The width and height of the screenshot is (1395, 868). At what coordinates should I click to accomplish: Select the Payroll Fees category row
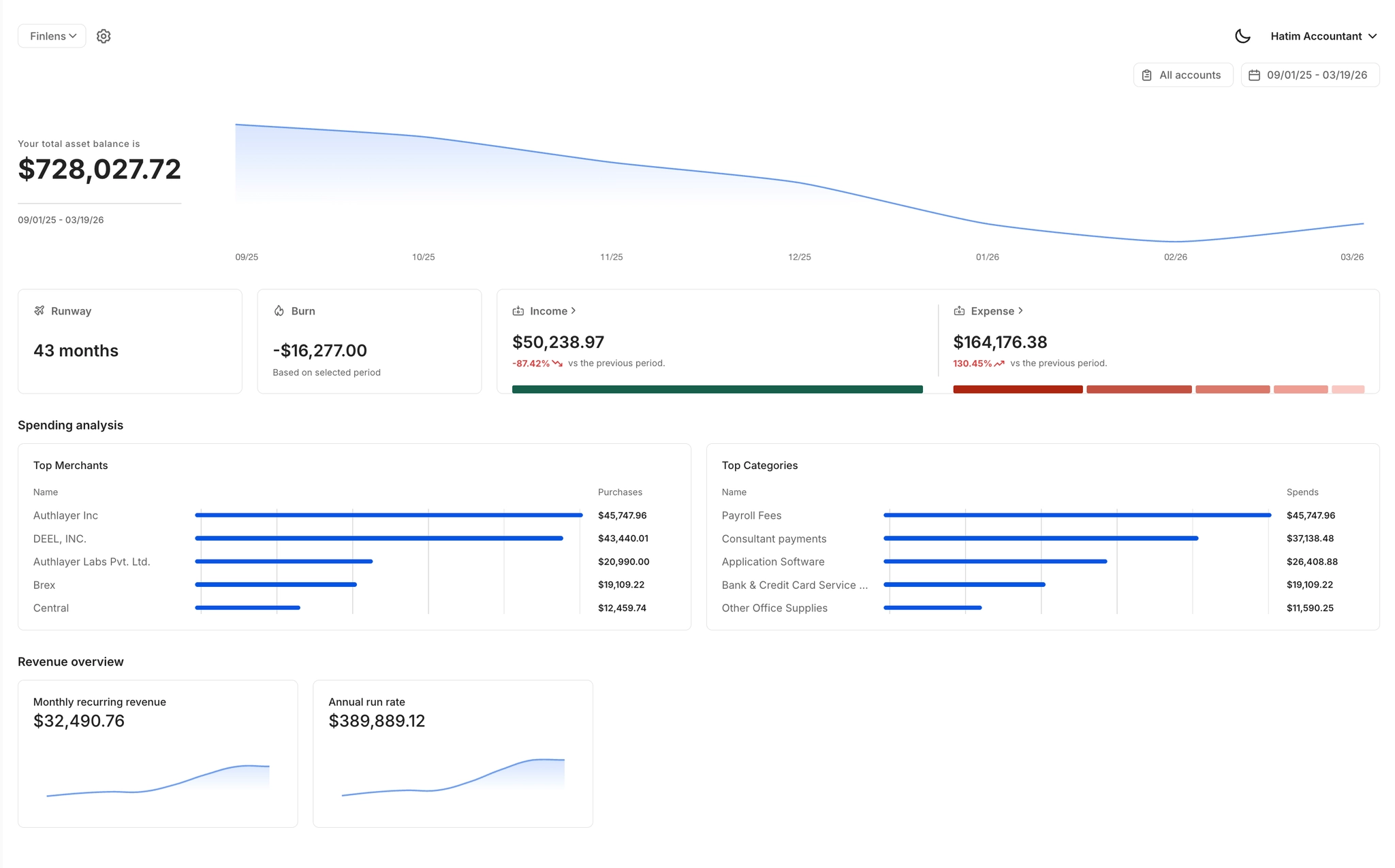tap(751, 515)
